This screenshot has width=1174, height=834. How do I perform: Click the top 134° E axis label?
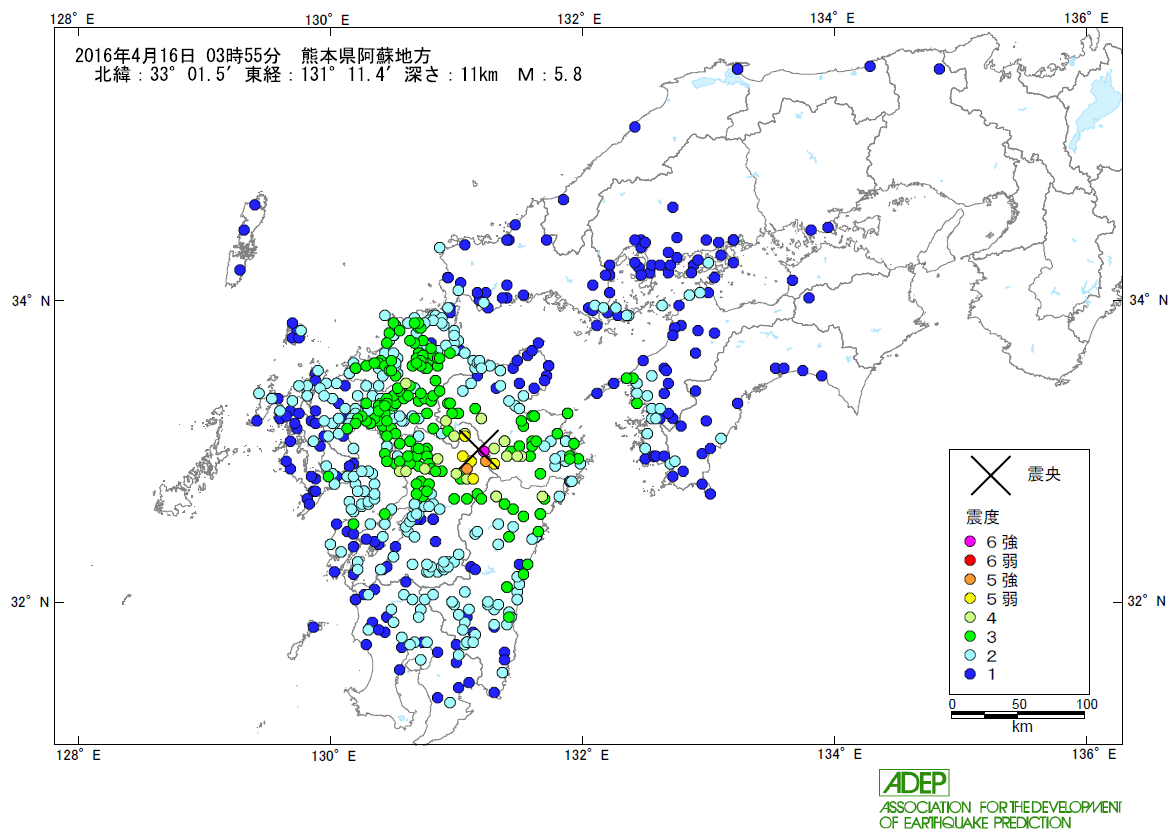click(x=832, y=18)
